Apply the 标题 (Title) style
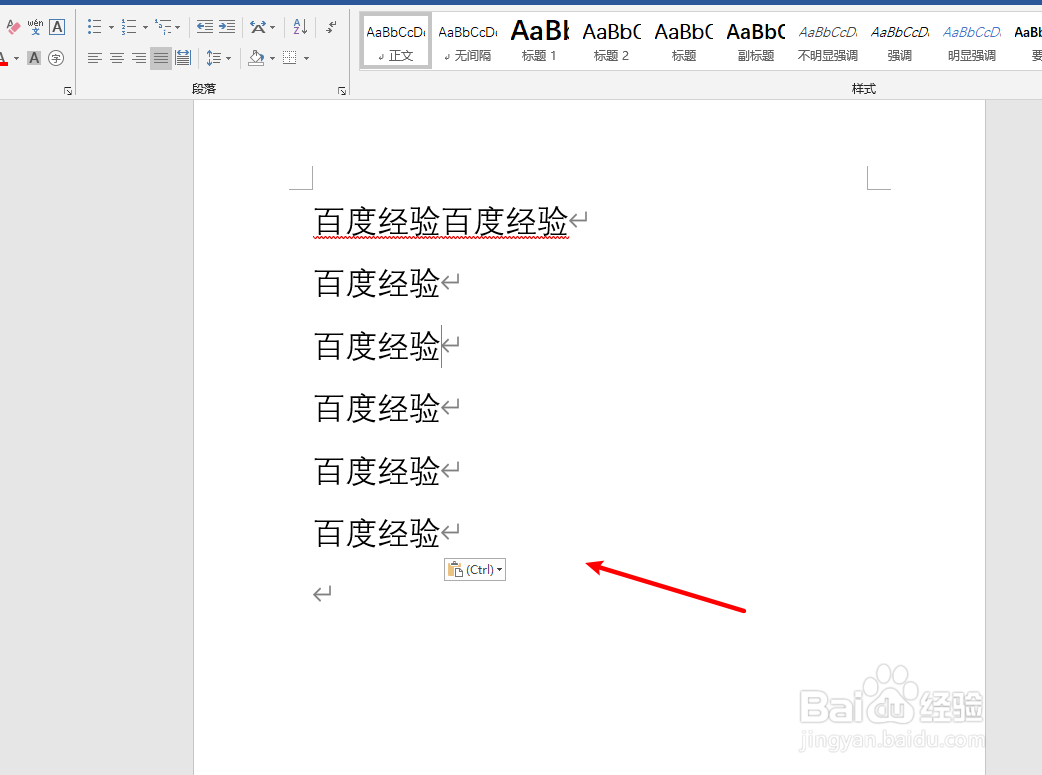The image size is (1042, 775). (684, 42)
